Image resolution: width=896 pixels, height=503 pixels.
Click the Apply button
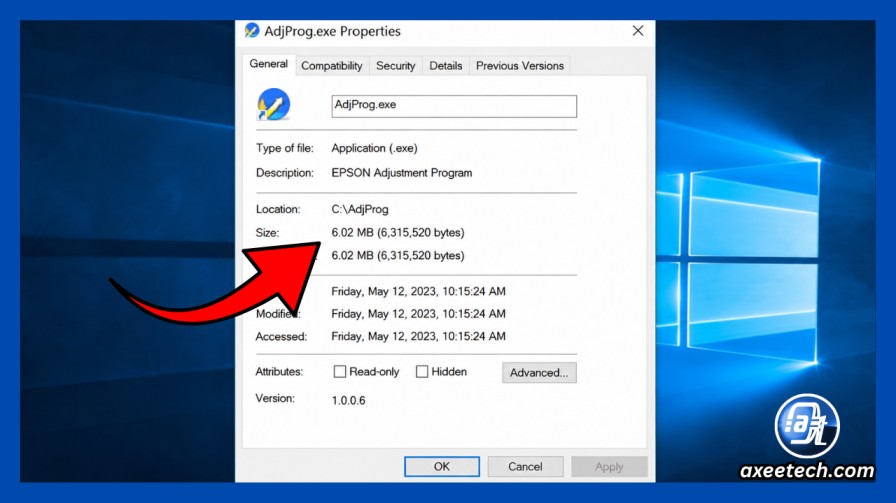point(609,466)
